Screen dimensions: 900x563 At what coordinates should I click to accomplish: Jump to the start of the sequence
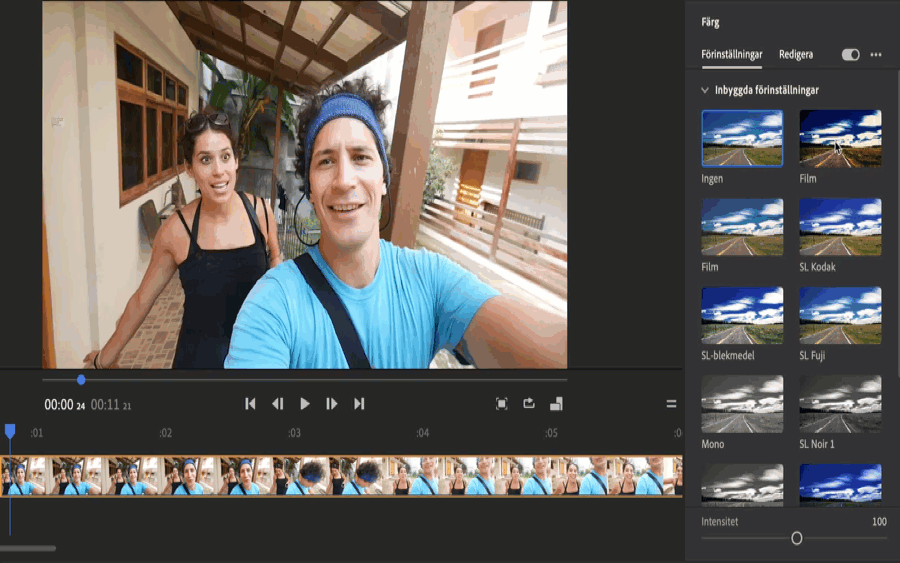point(250,404)
